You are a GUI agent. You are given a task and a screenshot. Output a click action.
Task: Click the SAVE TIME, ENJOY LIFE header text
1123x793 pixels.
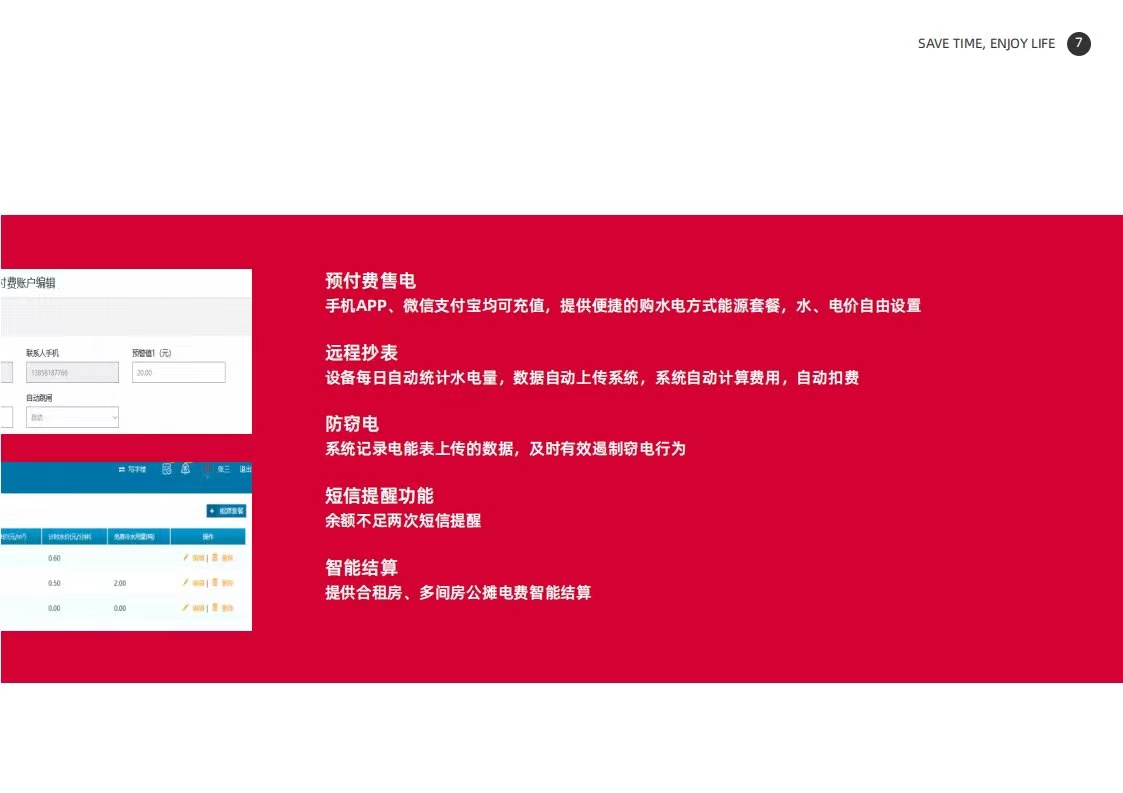click(x=986, y=44)
